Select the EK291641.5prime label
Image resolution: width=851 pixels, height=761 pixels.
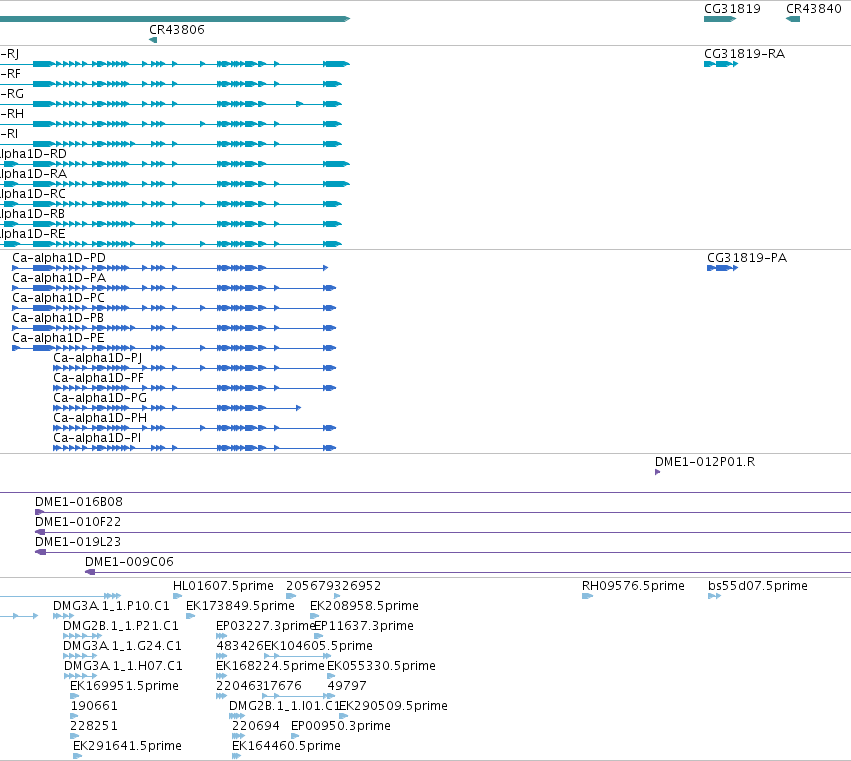[x=128, y=746]
